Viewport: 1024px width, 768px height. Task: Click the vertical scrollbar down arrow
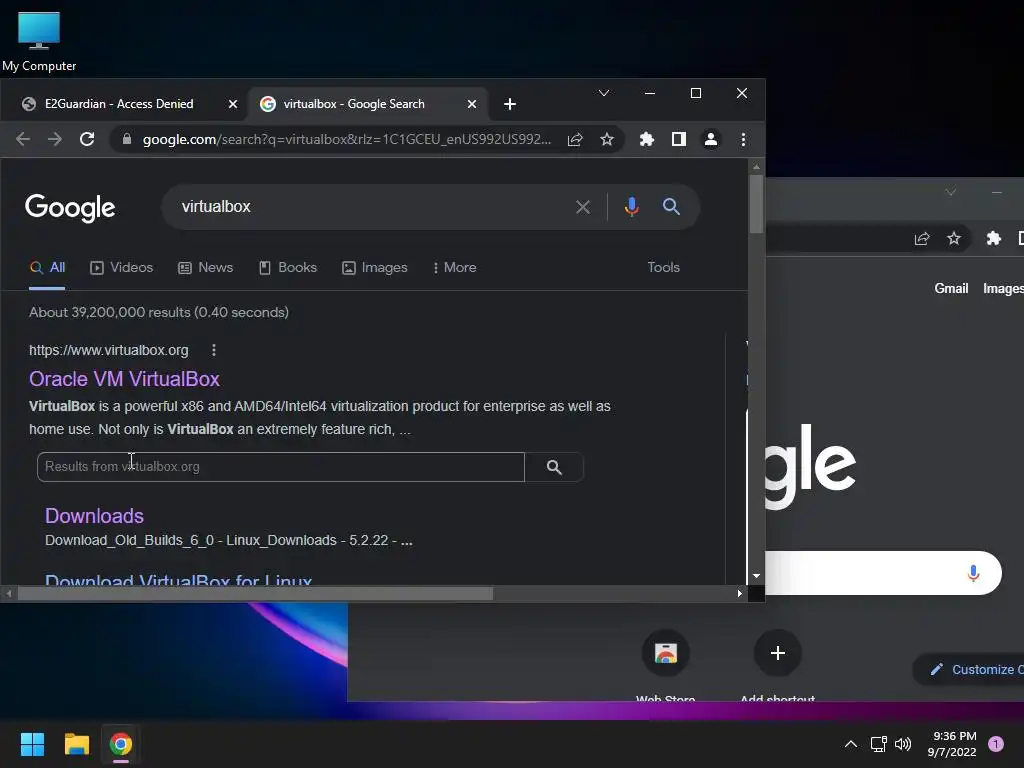[x=756, y=576]
